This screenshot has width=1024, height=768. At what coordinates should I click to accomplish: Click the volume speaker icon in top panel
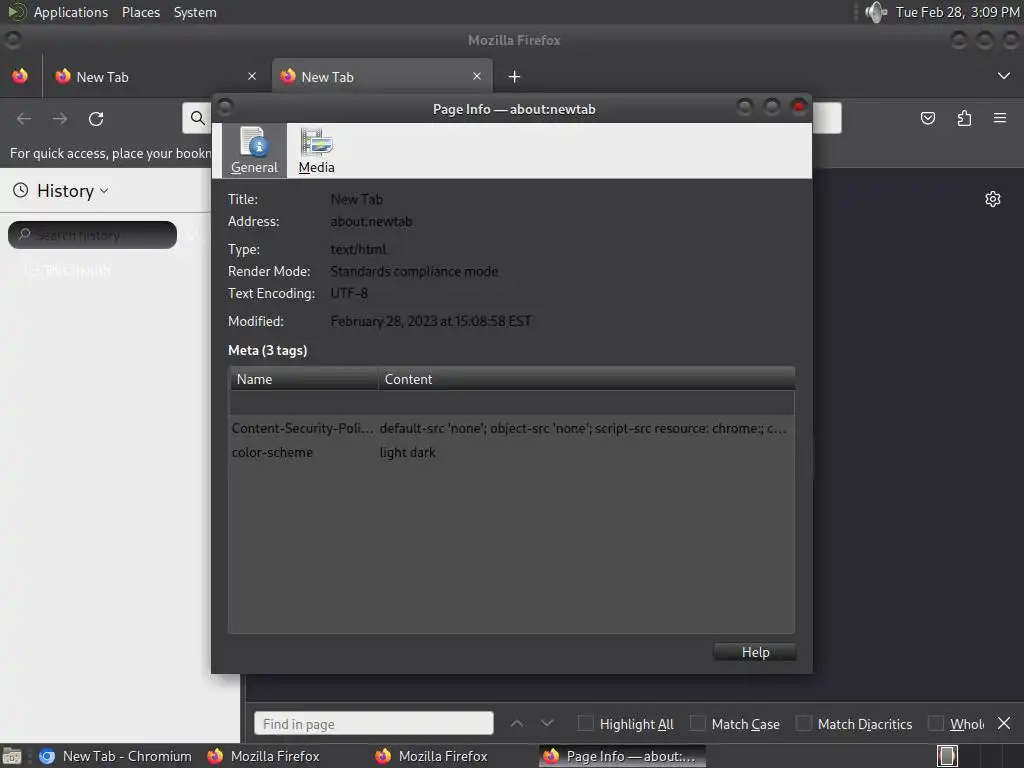(x=876, y=12)
